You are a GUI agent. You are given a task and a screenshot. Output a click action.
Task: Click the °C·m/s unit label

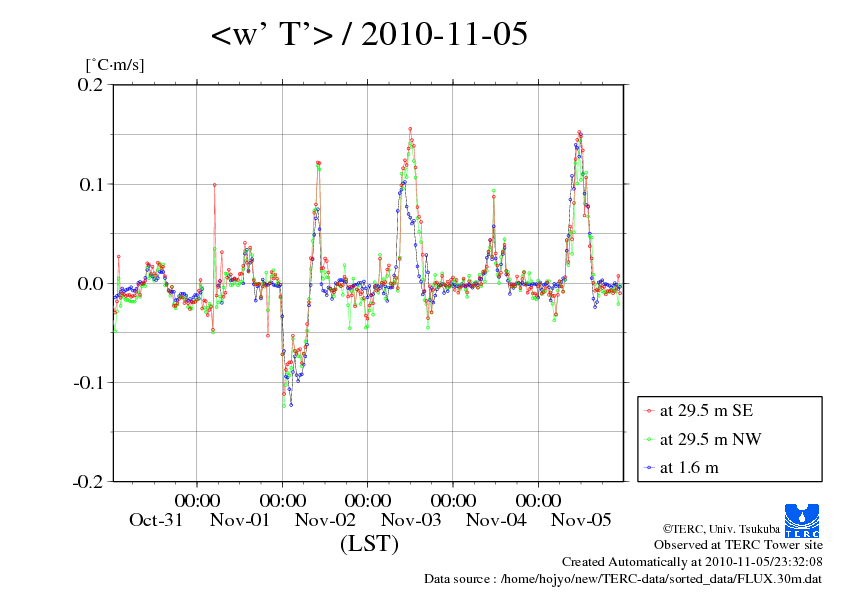pos(115,65)
